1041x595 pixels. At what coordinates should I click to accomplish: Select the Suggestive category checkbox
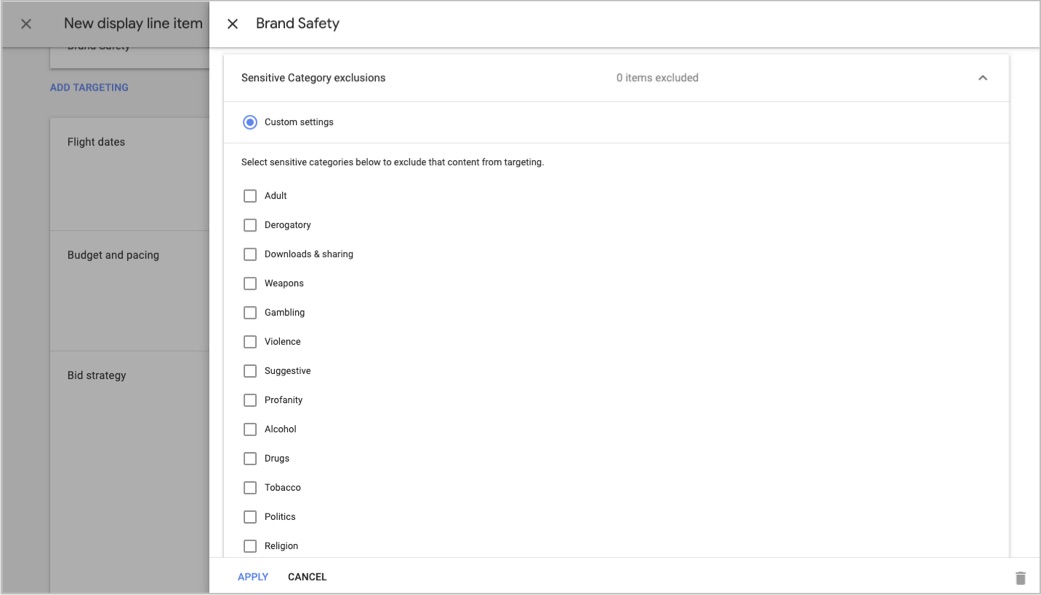[x=250, y=371]
